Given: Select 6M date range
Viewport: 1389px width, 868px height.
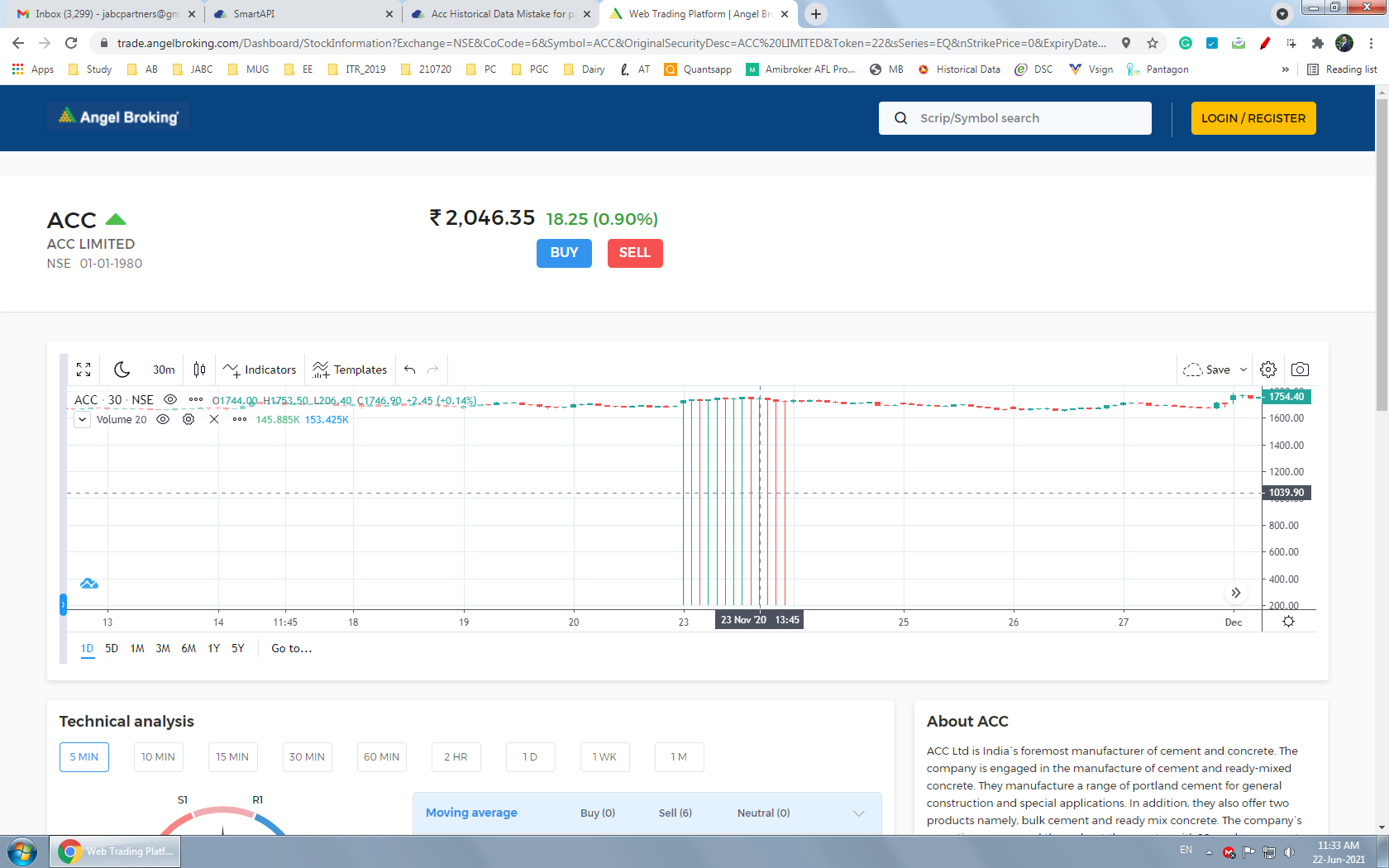Looking at the screenshot, I should (x=189, y=648).
